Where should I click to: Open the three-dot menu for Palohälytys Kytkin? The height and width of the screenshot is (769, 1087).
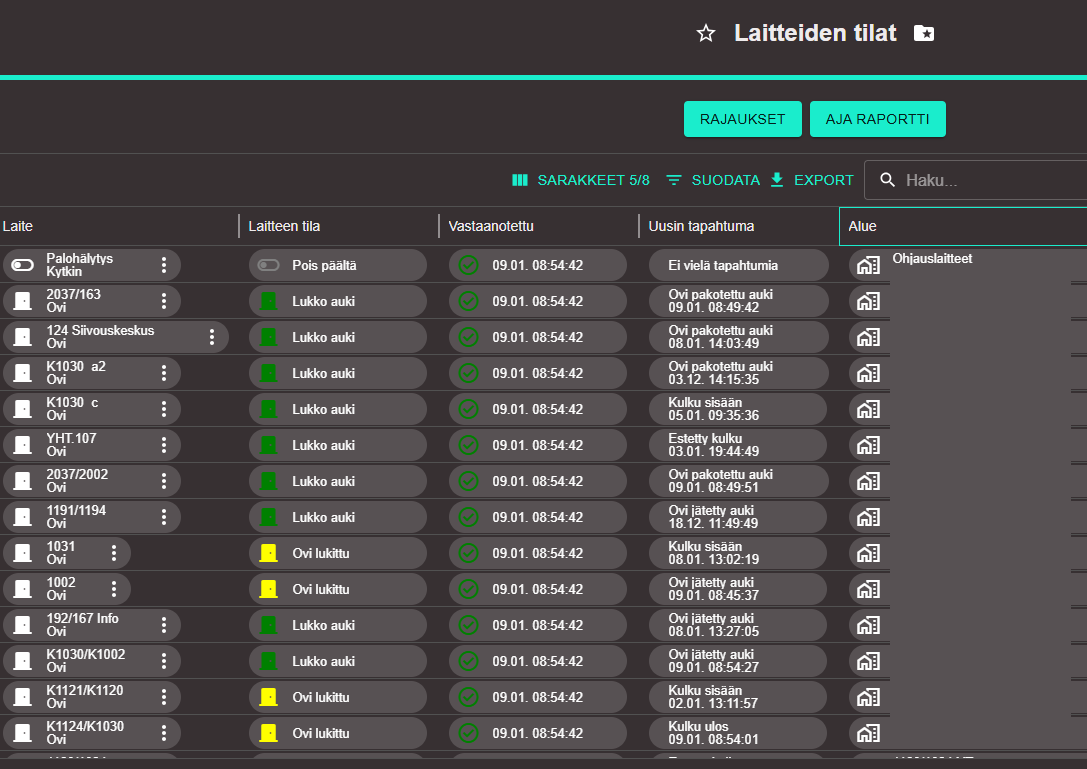pyautogui.click(x=164, y=265)
